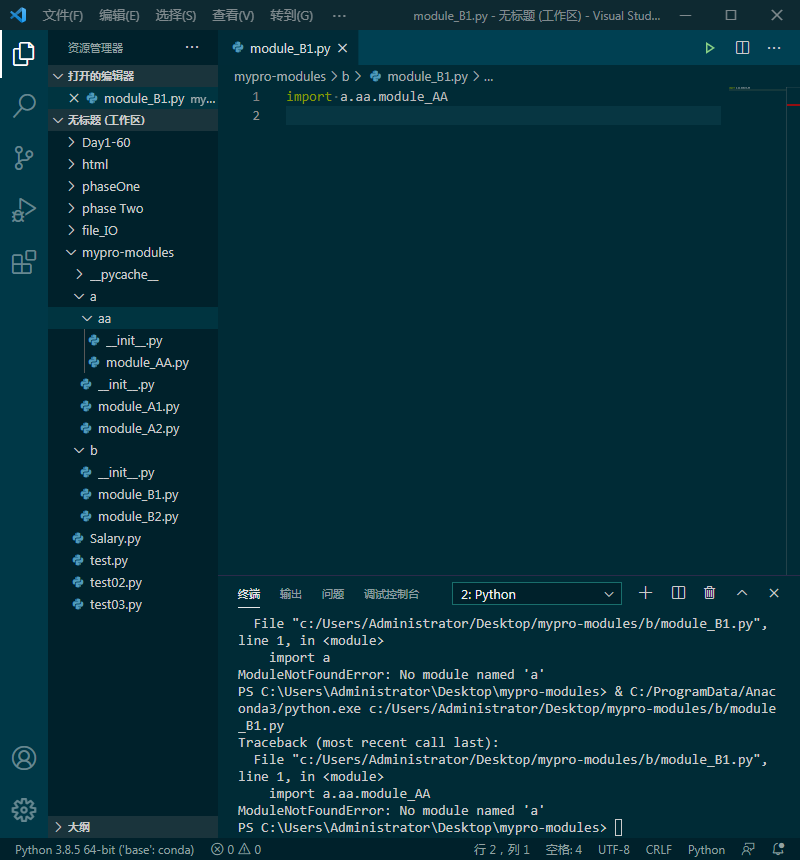
Task: Close the terminal panel
Action: click(774, 593)
